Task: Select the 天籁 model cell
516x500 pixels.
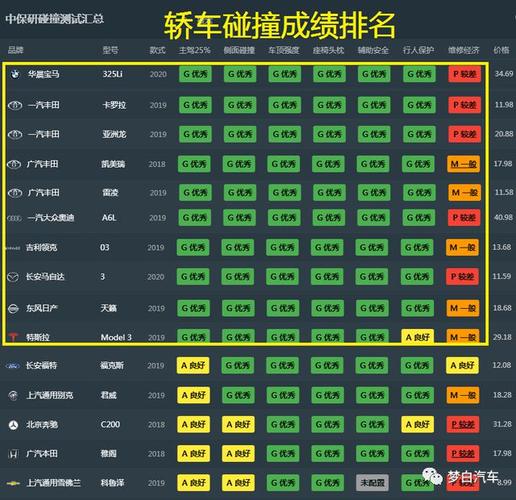Action: click(109, 308)
